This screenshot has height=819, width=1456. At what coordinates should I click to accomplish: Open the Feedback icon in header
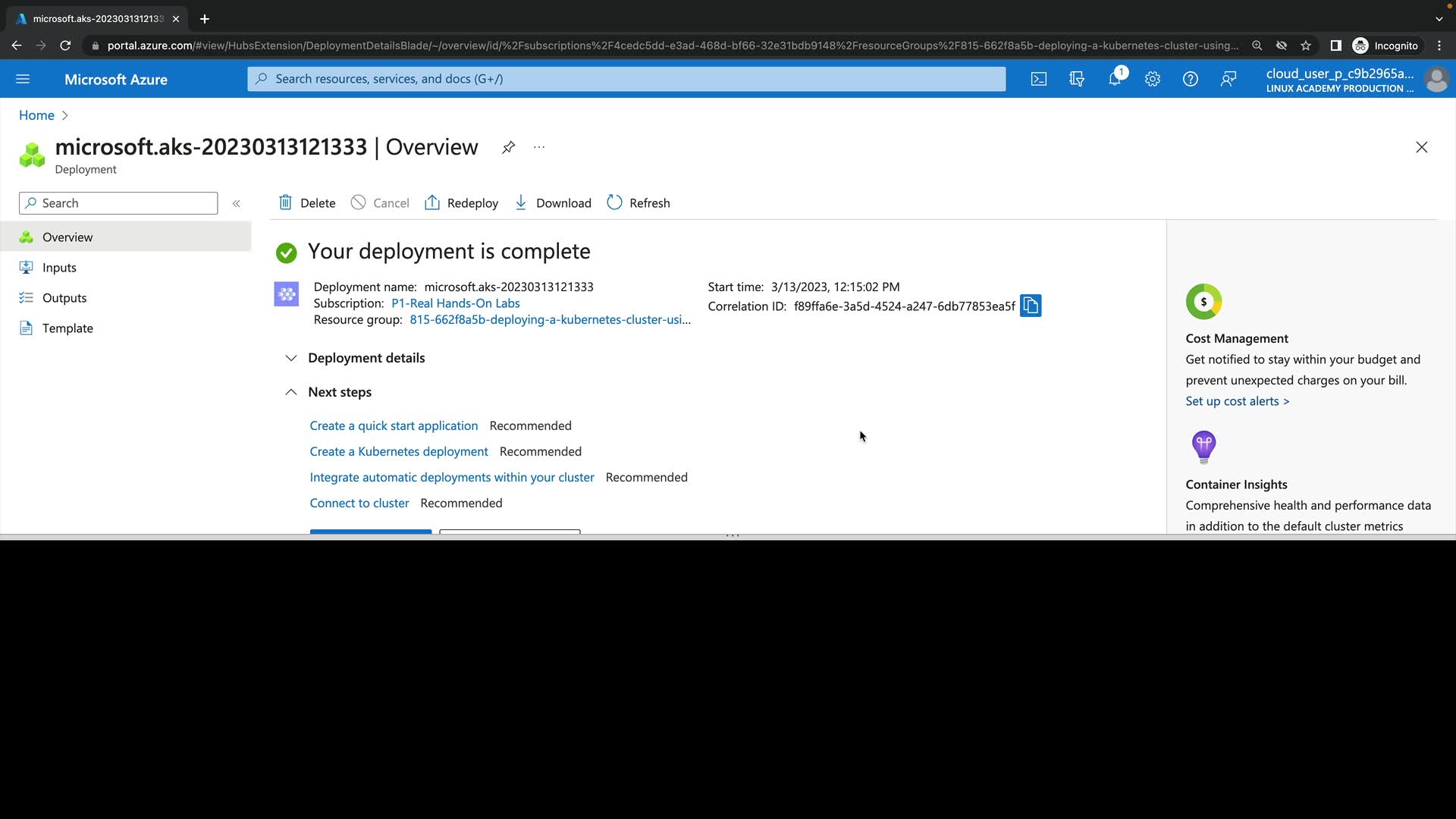[1228, 79]
